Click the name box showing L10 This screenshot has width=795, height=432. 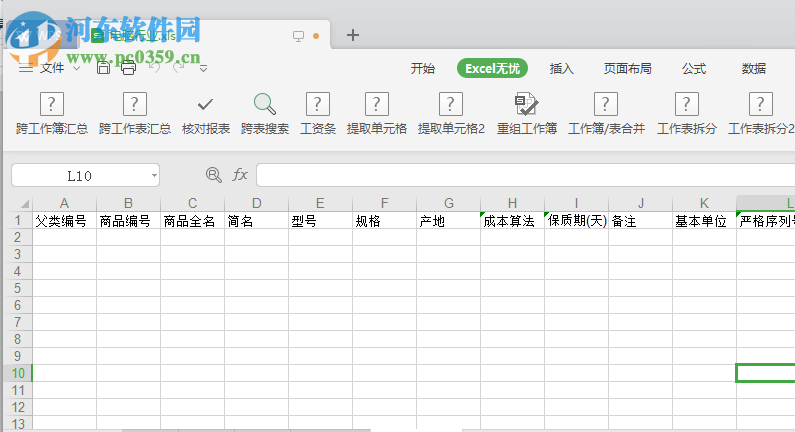click(x=80, y=175)
